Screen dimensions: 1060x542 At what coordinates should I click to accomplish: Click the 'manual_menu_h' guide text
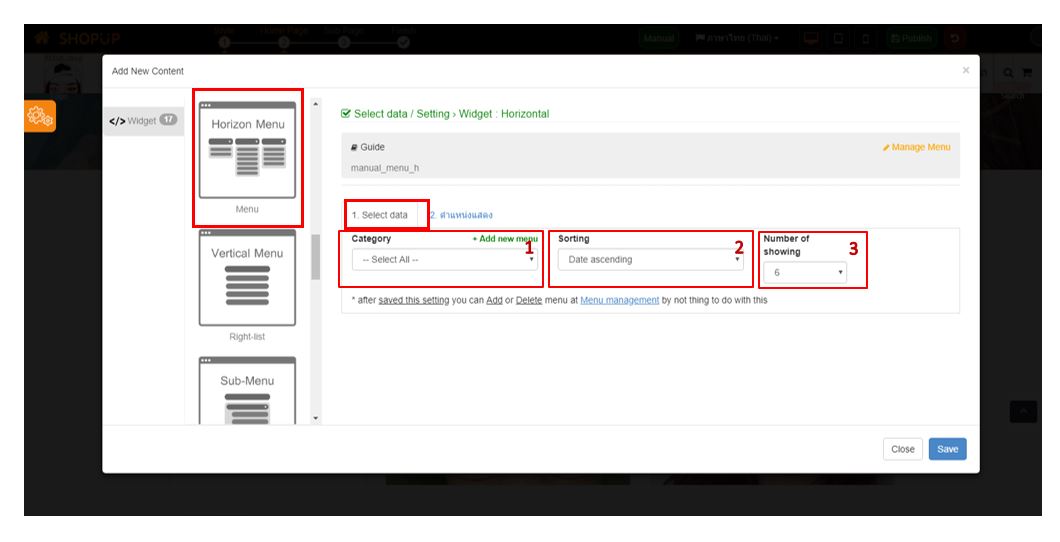point(385,168)
